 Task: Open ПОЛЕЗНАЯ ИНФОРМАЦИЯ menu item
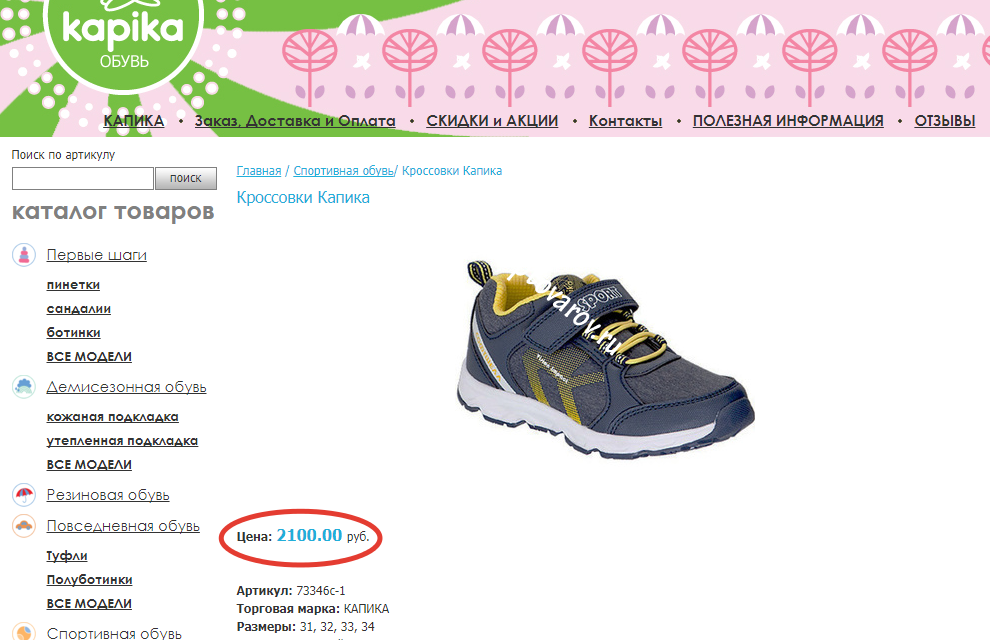[788, 121]
